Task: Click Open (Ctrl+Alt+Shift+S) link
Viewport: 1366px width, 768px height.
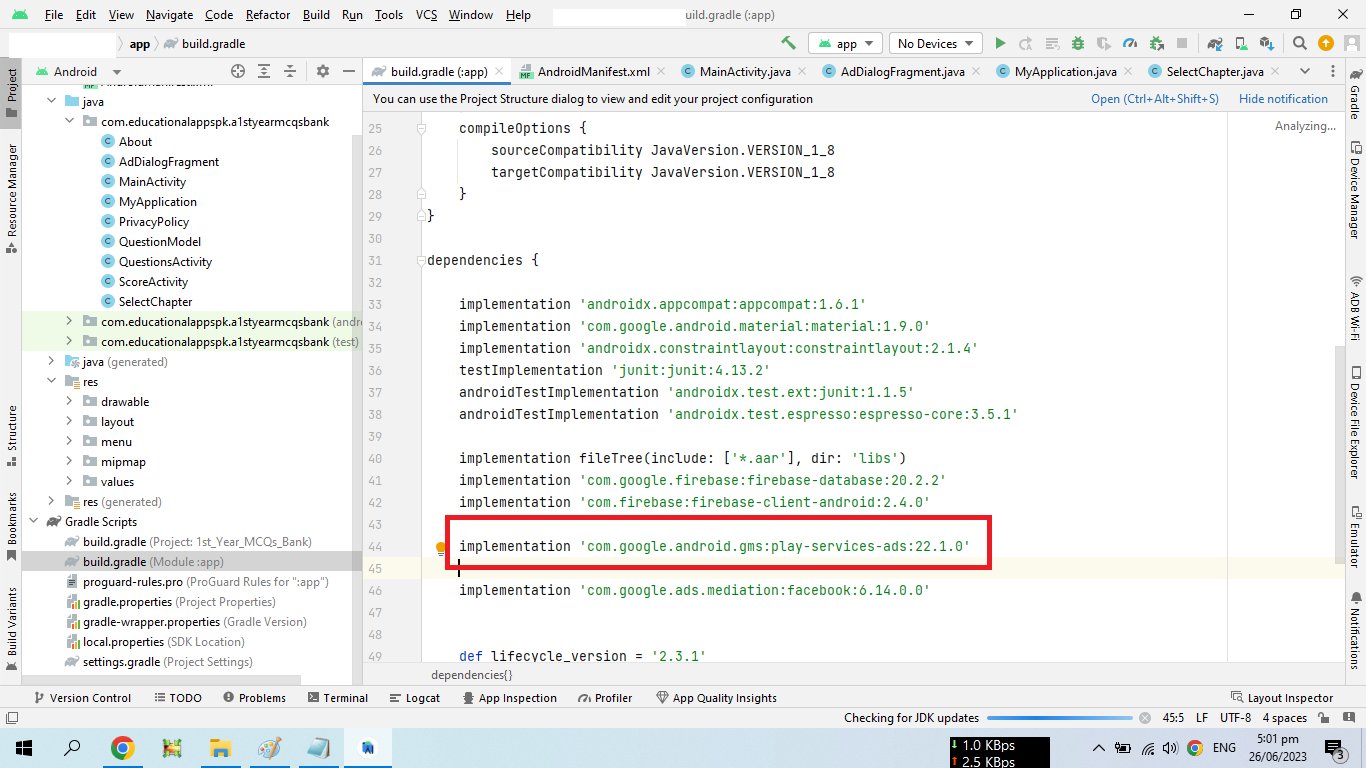Action: (x=1155, y=99)
